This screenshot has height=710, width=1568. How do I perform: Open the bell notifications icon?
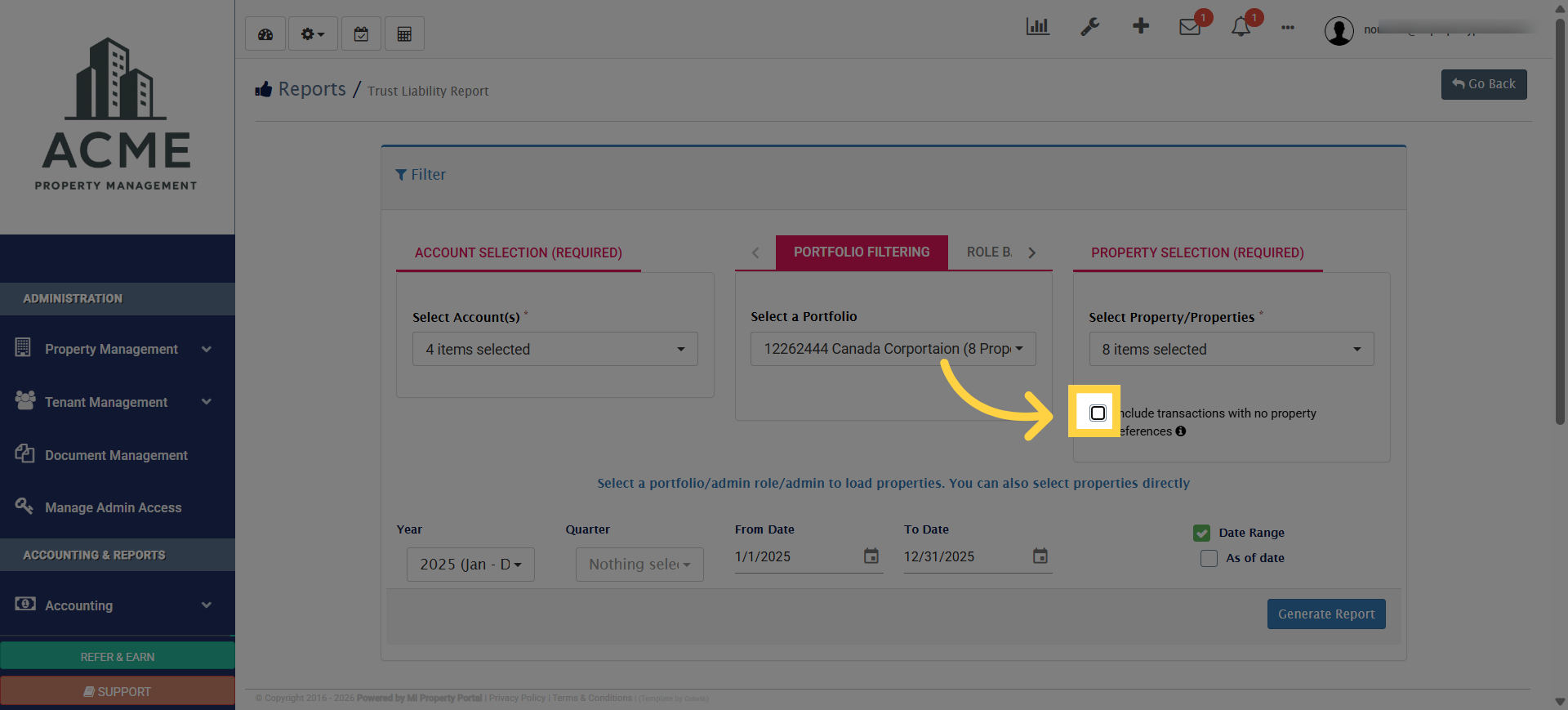coord(1241,27)
